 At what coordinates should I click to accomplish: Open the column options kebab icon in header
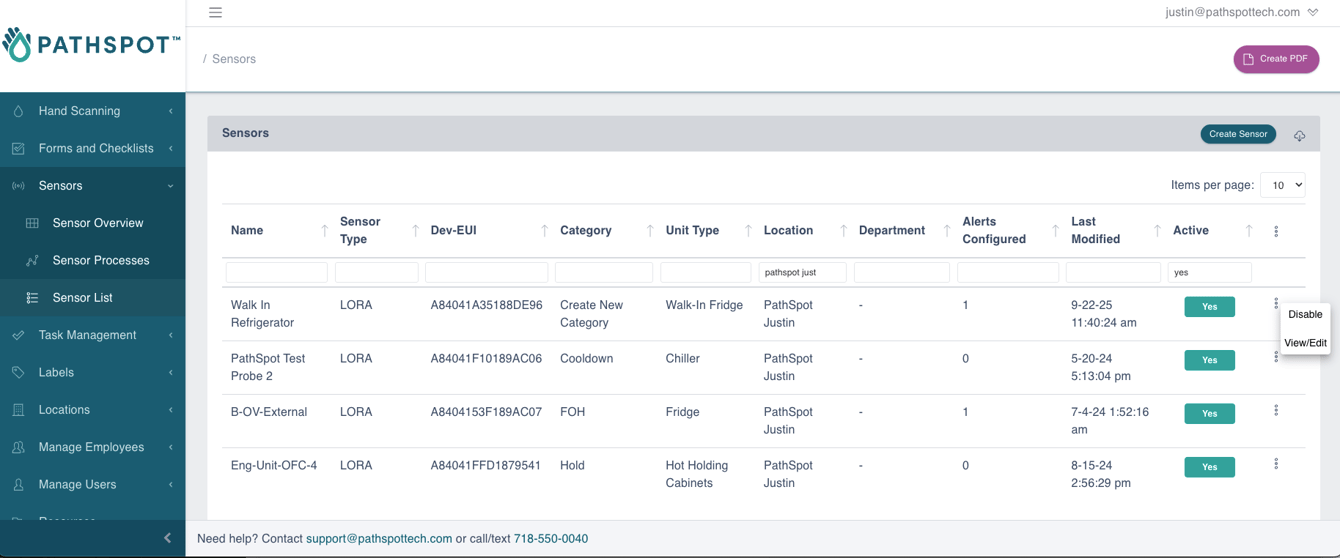click(1276, 231)
